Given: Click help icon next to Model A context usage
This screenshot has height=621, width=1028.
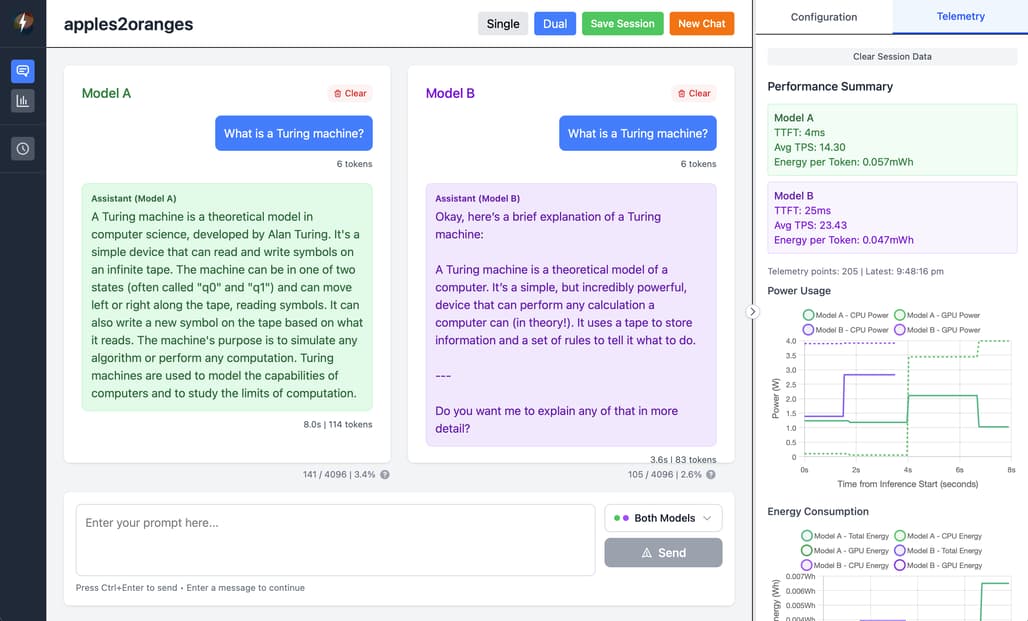Looking at the screenshot, I should click(385, 475).
